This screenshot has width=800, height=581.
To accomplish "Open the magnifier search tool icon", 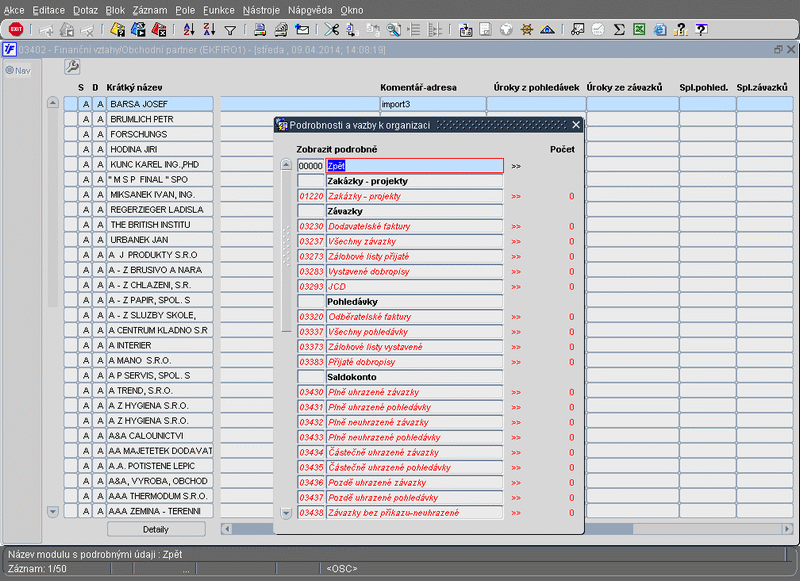I will pos(393,30).
